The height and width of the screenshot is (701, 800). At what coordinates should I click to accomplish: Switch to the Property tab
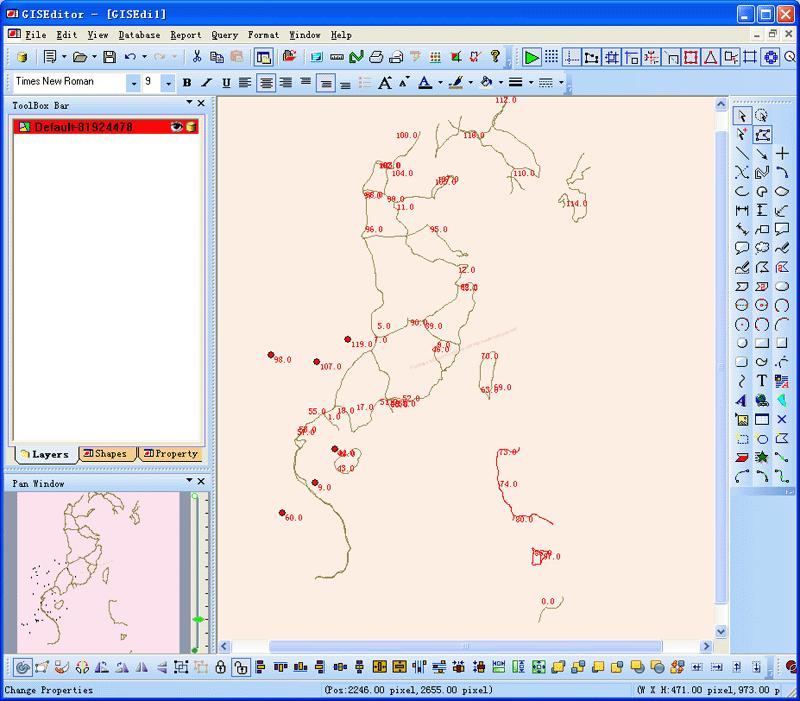(170, 454)
